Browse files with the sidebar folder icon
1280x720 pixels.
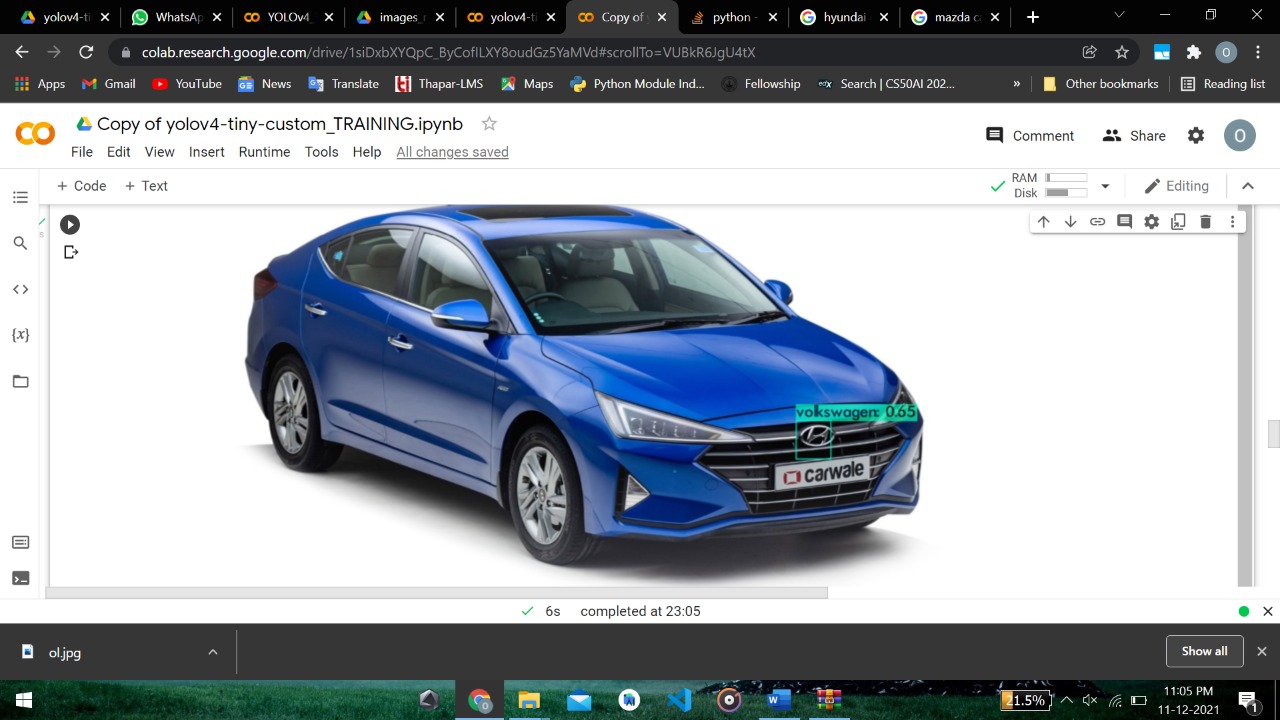20,381
